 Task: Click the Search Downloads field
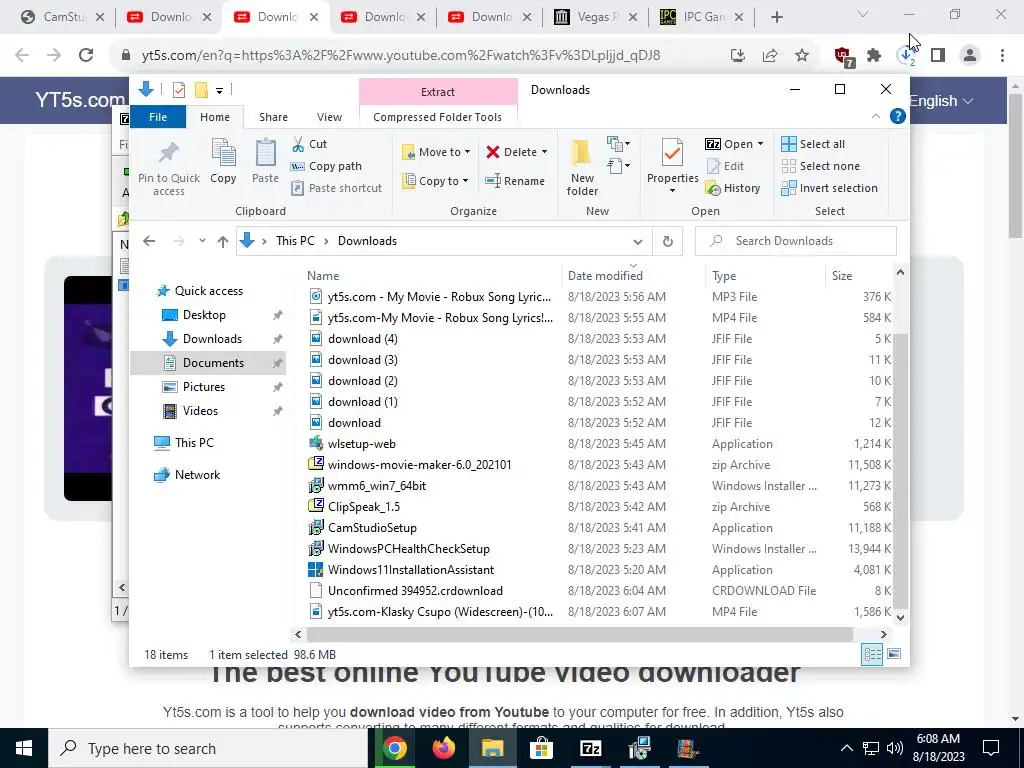click(x=795, y=241)
